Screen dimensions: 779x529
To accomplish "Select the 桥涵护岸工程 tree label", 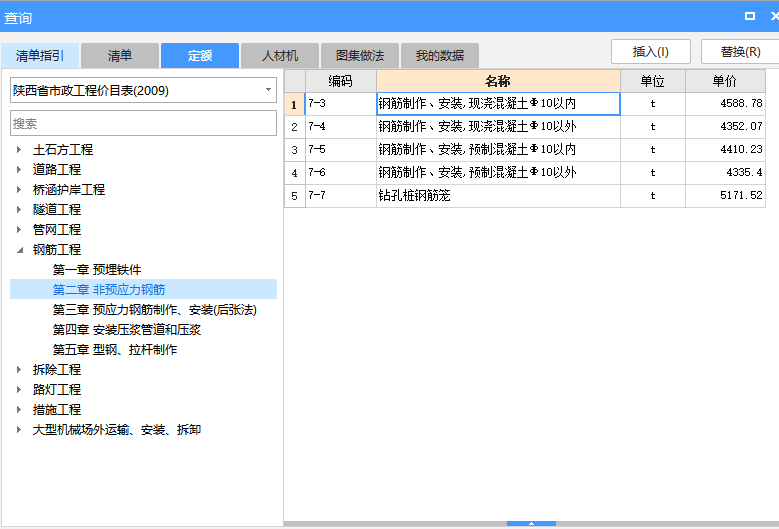I will coord(69,189).
